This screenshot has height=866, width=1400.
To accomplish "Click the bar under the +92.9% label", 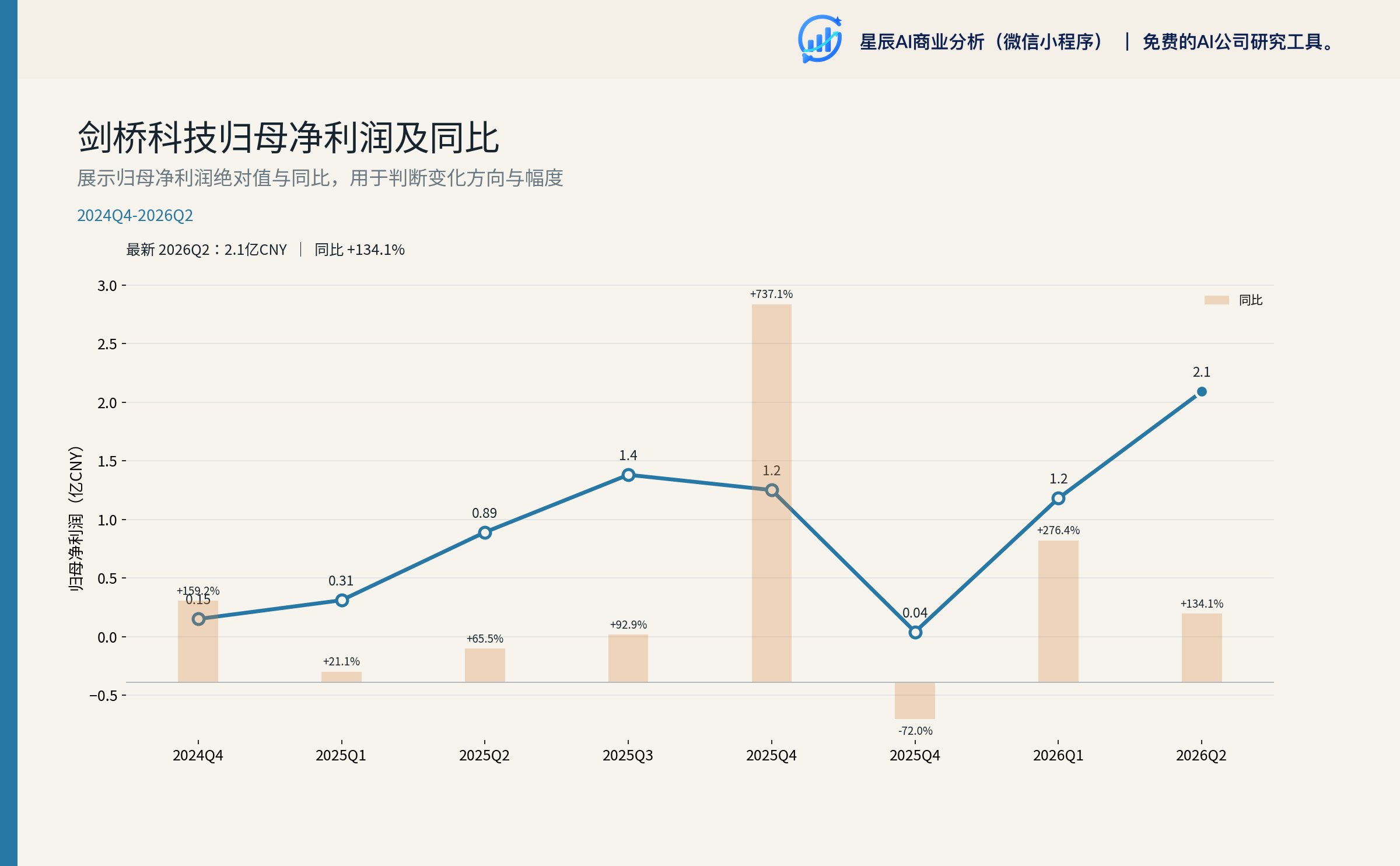I will pos(628,658).
